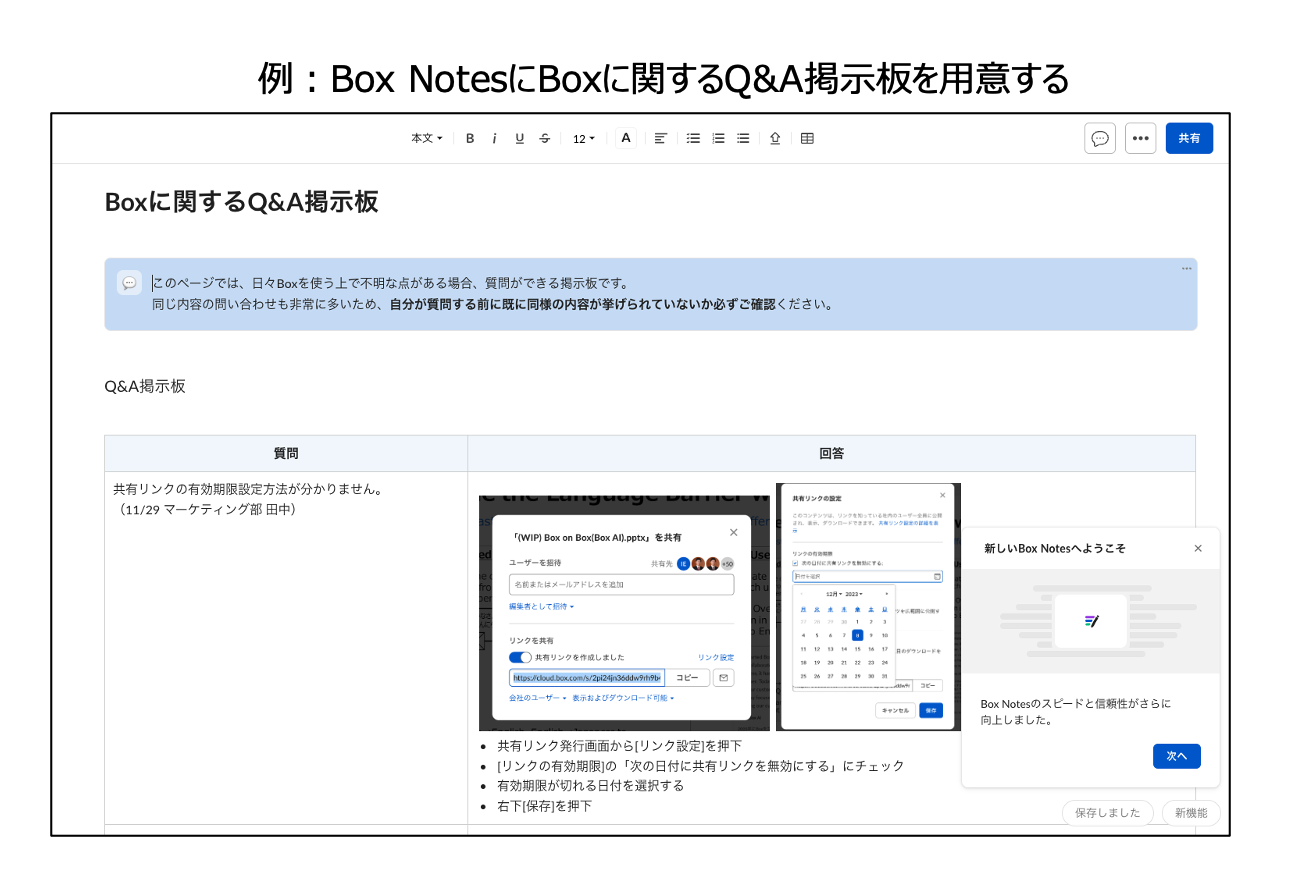
Task: Open the callout block's ellipsis menu
Action: [1186, 268]
